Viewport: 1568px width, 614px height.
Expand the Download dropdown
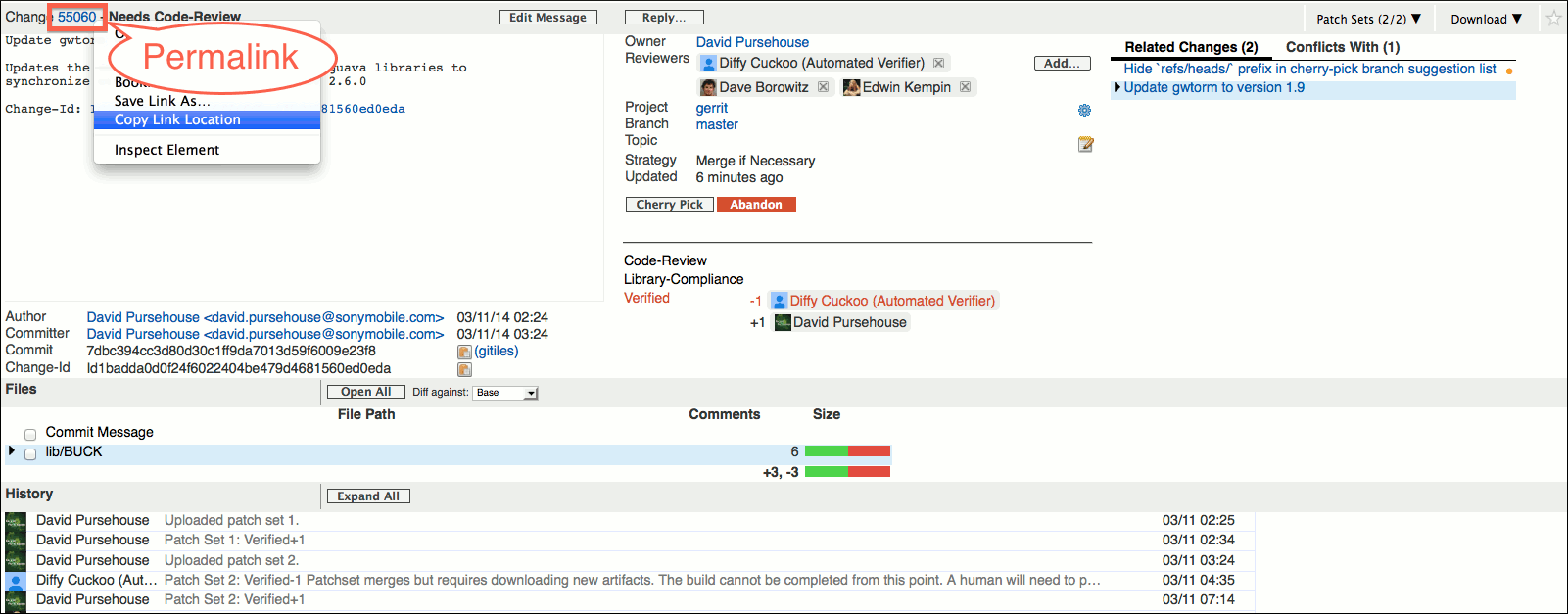[x=1485, y=17]
